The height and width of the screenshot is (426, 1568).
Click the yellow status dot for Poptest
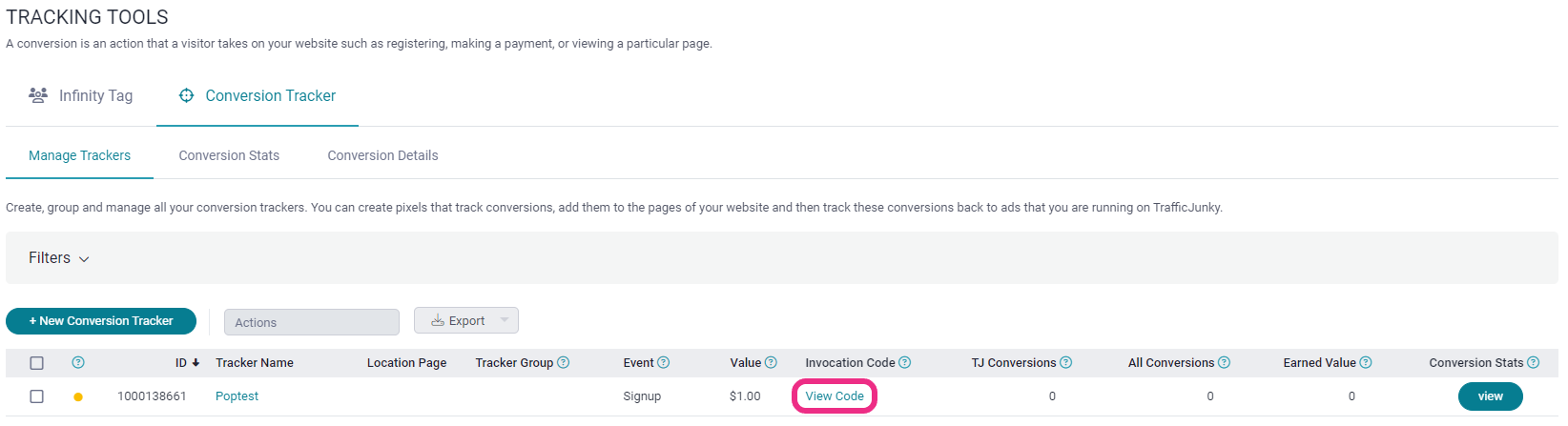coord(78,396)
